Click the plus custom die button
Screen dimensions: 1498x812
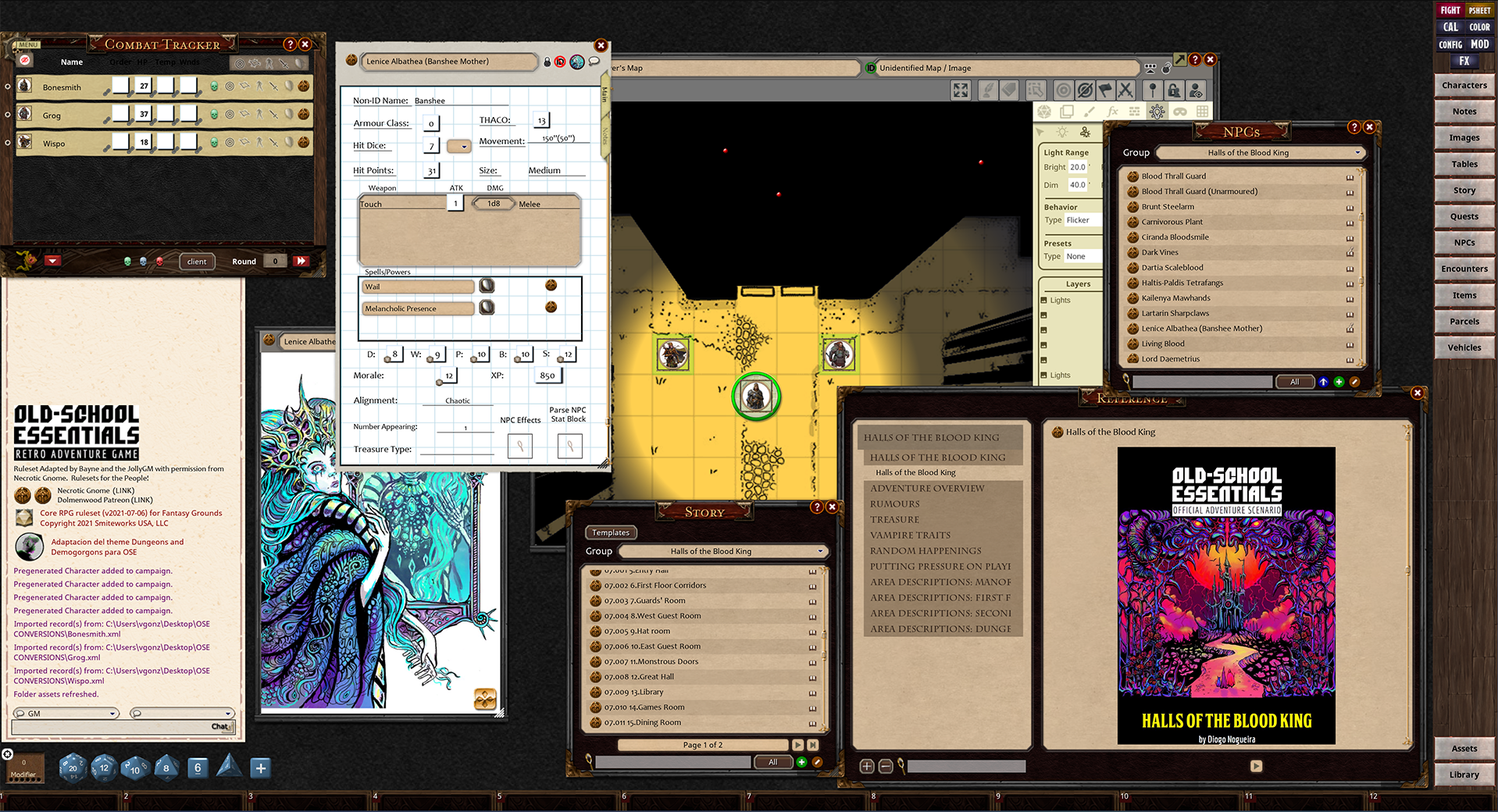click(x=261, y=768)
